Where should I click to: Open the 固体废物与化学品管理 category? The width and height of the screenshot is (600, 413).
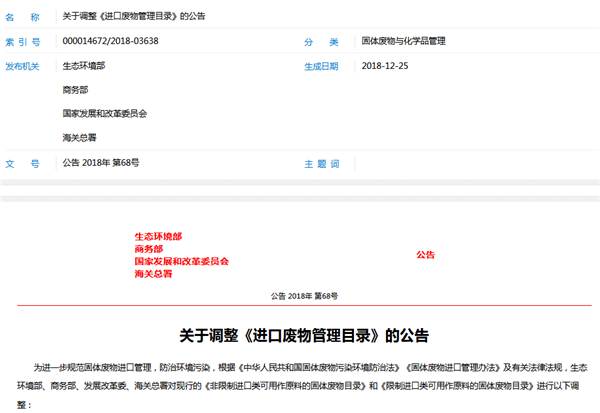click(x=403, y=41)
